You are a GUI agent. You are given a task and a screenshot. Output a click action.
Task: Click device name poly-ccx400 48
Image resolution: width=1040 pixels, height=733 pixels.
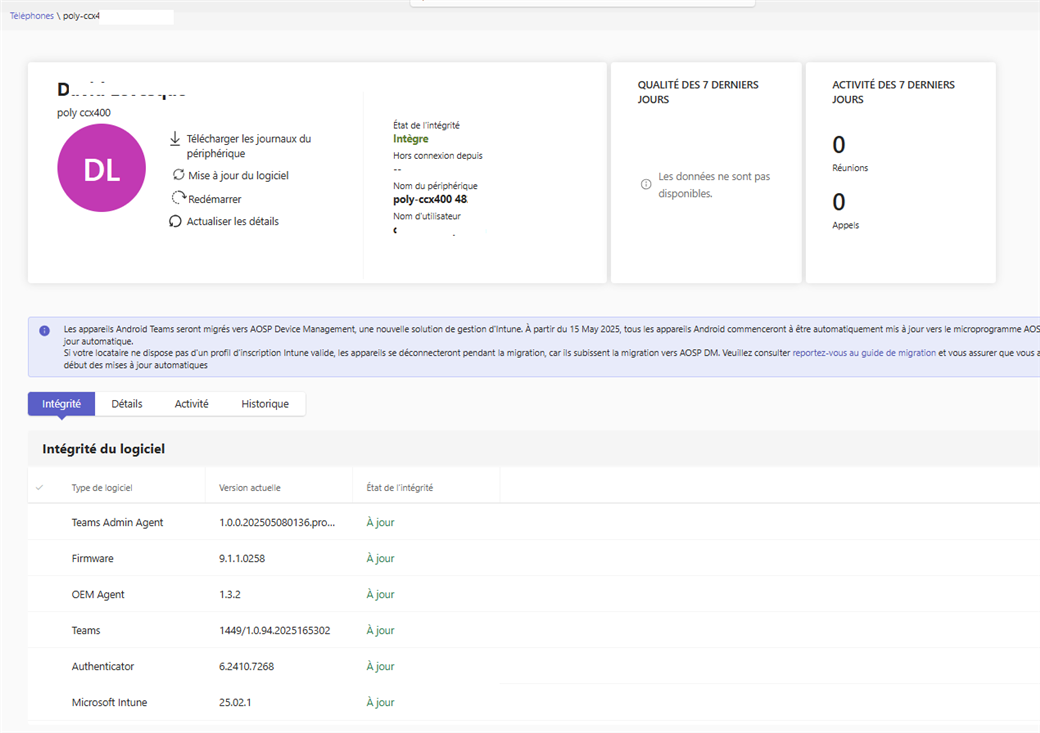(430, 199)
